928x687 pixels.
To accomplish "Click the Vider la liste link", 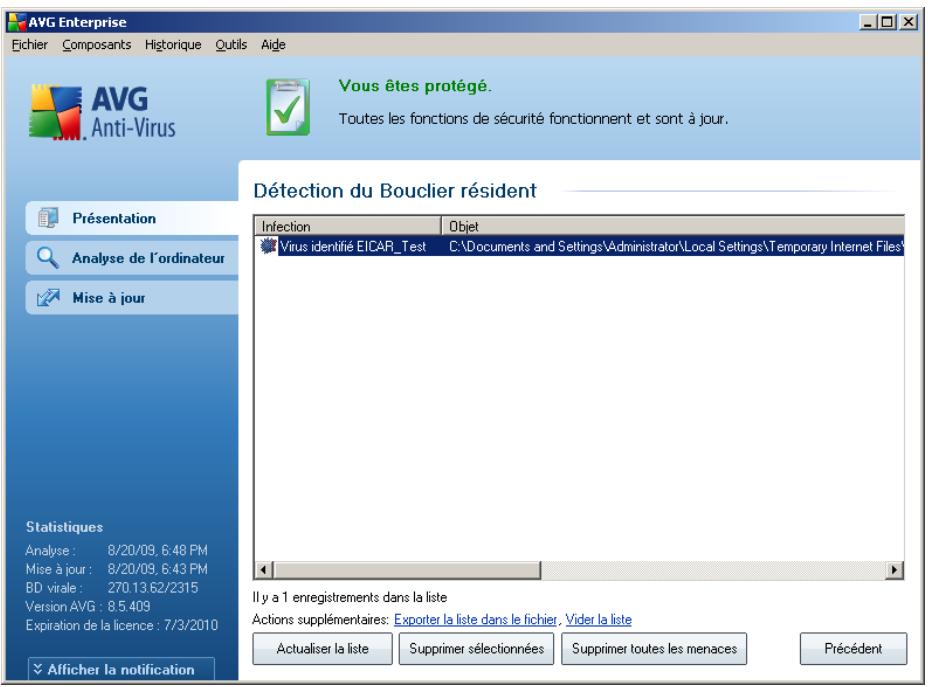I will [598, 620].
